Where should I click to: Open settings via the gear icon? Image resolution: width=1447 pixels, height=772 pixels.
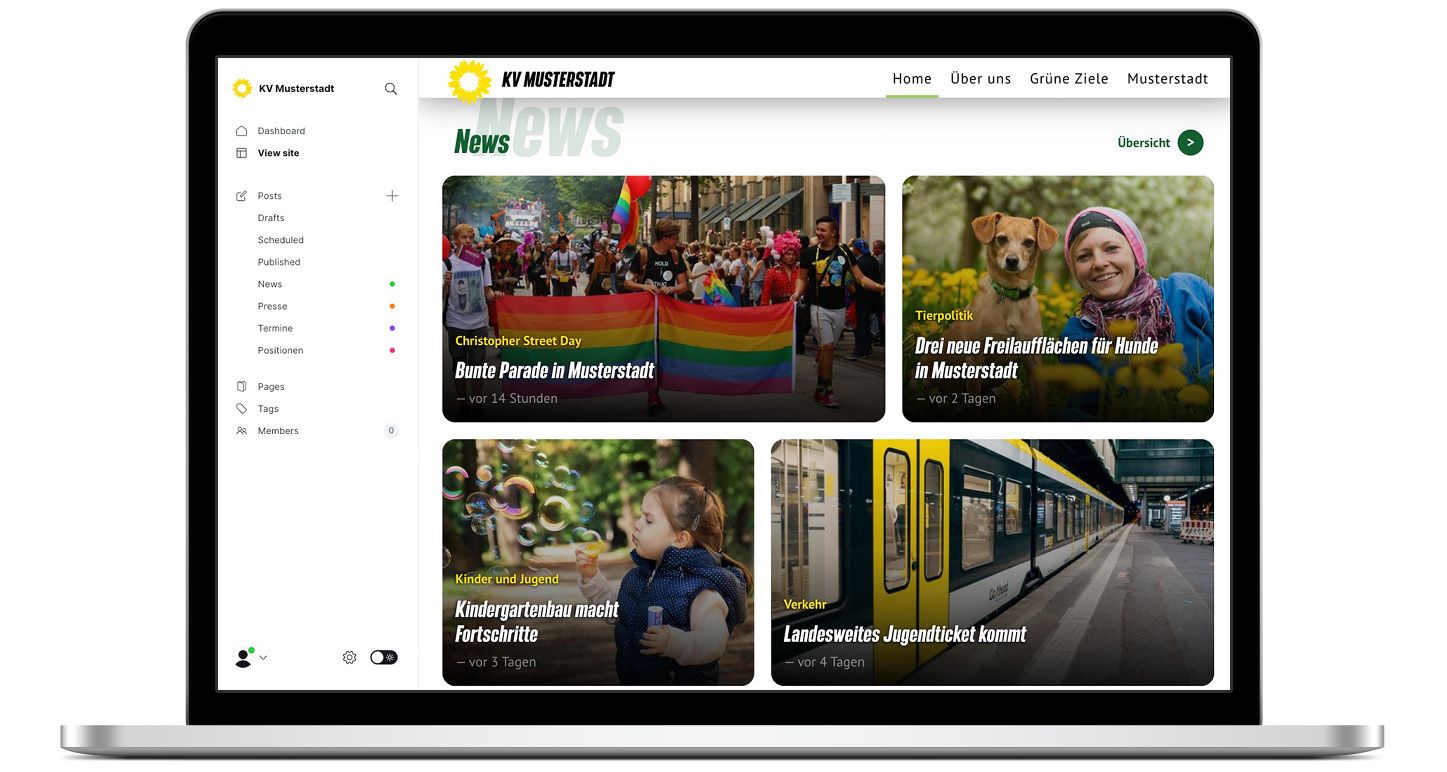[349, 657]
